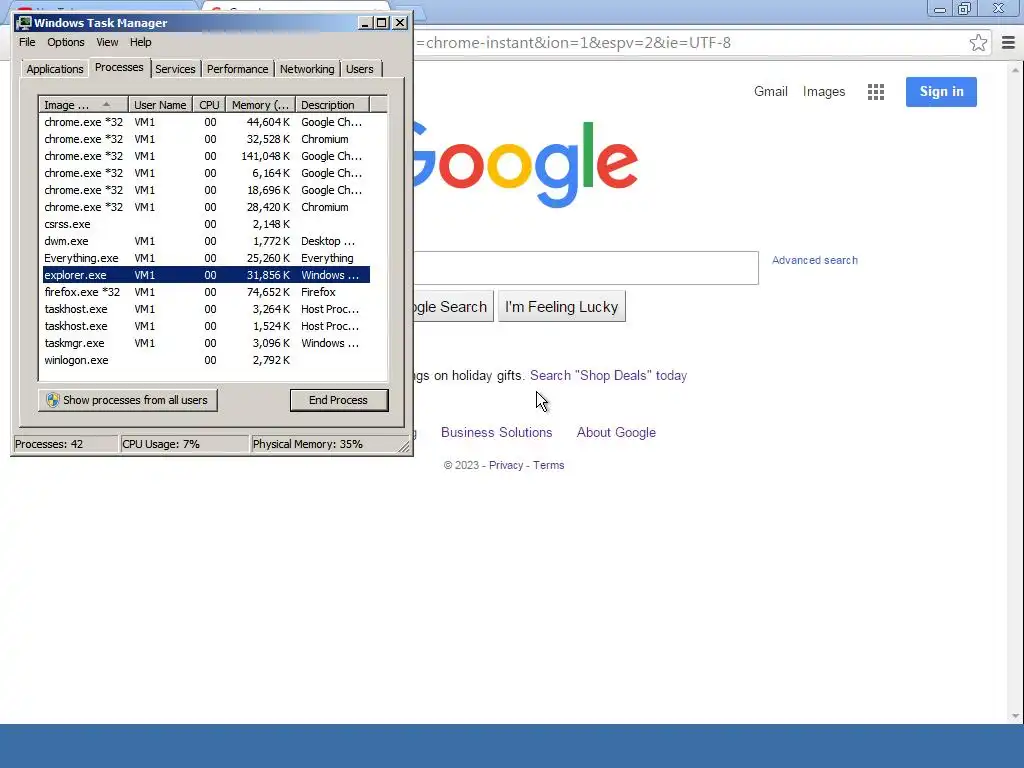The image size is (1024, 768).
Task: Click shield icon on Show processes button
Action: pos(53,400)
